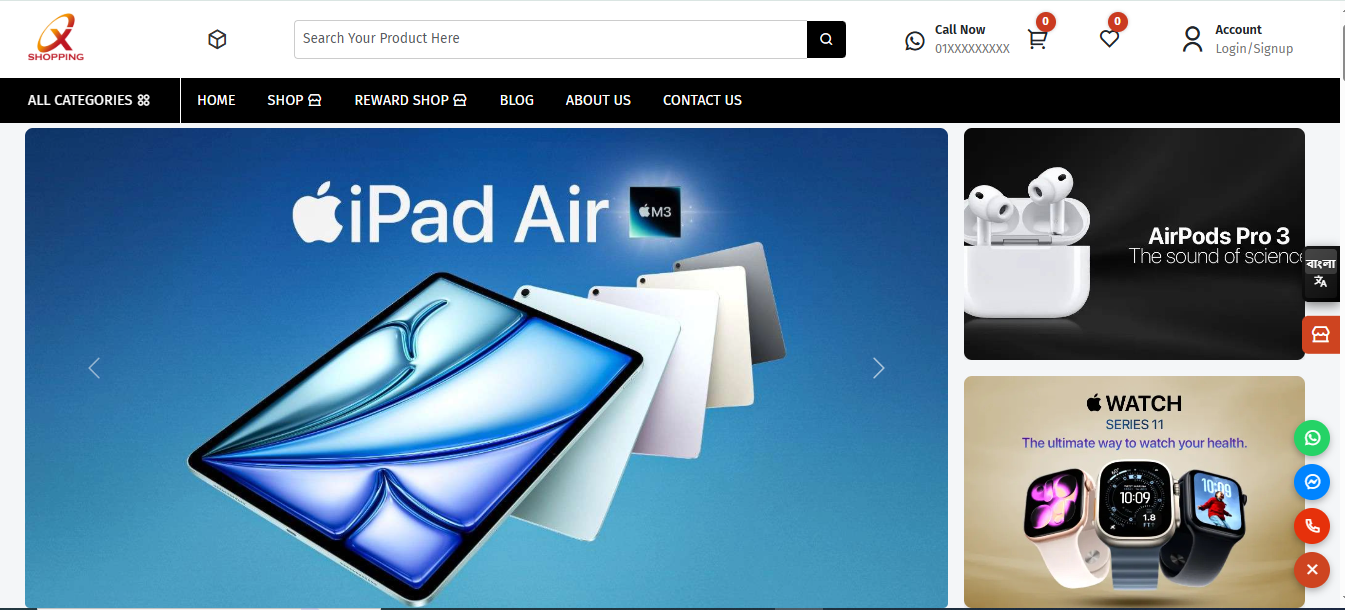Open the floating shop storefront icon

[1321, 335]
